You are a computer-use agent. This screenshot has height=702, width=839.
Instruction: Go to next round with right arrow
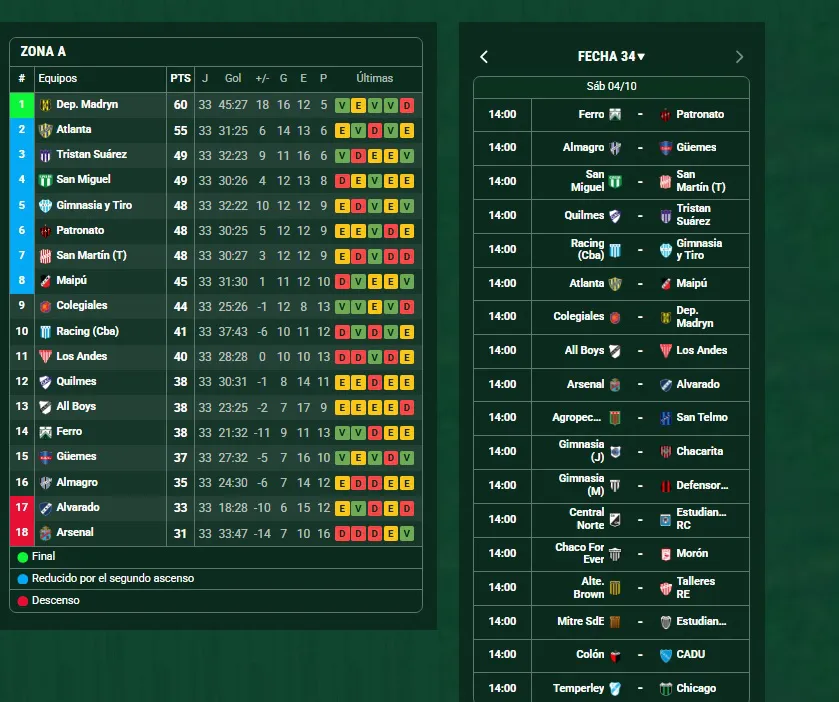point(739,57)
